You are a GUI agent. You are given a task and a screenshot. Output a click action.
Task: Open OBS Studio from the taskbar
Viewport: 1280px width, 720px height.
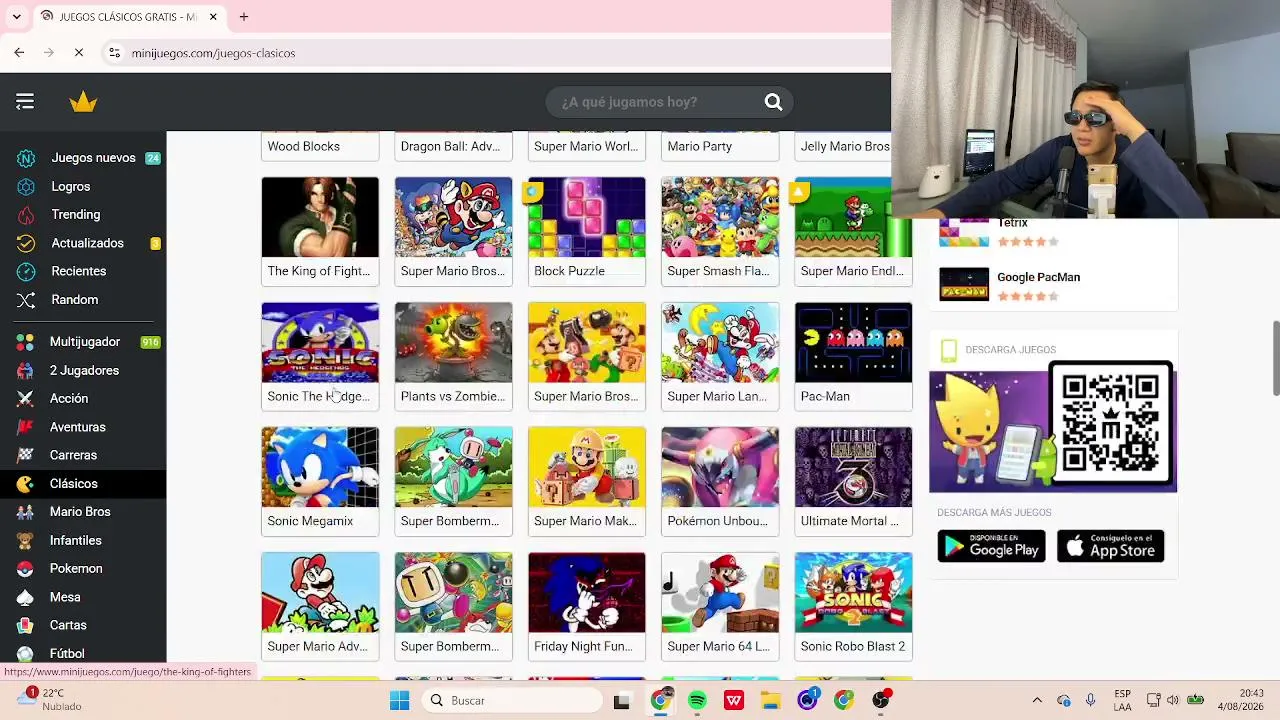pyautogui.click(x=880, y=700)
